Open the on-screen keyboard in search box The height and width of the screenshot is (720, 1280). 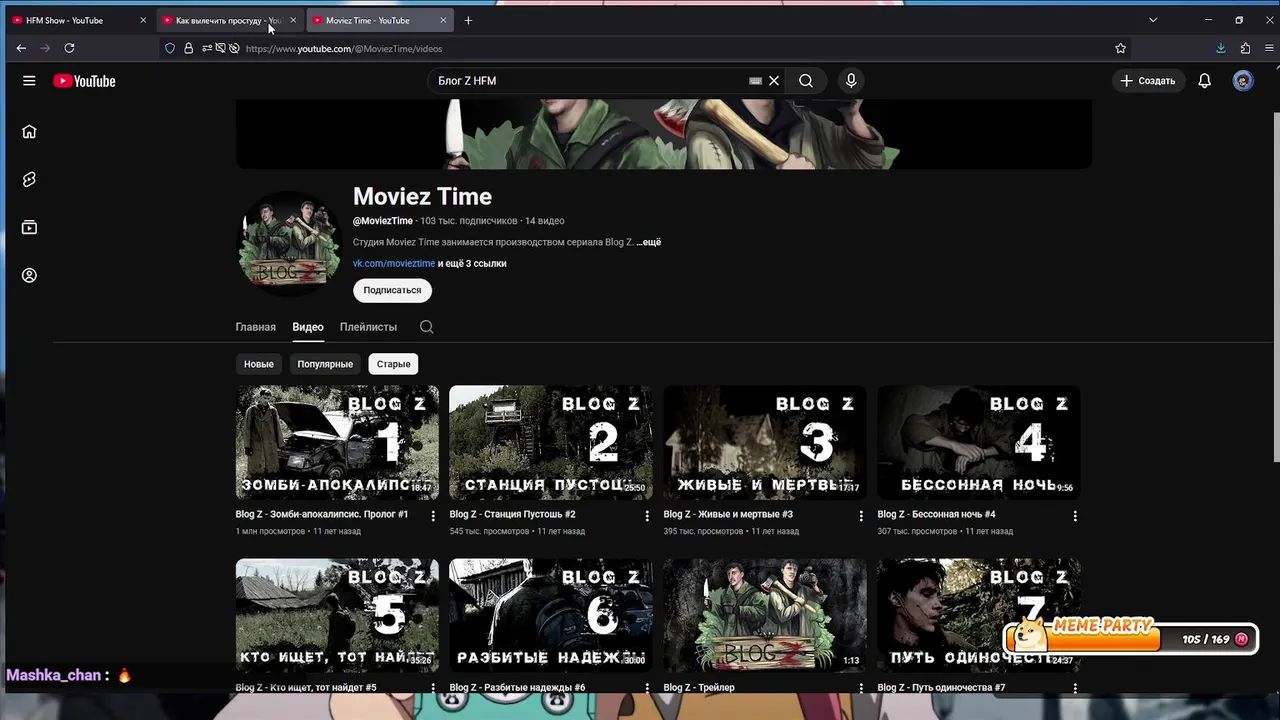click(x=756, y=81)
